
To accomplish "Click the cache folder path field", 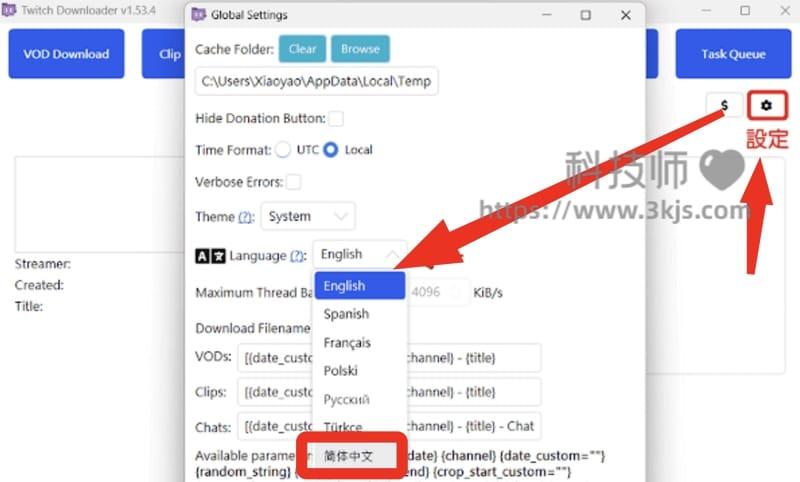I will (316, 81).
